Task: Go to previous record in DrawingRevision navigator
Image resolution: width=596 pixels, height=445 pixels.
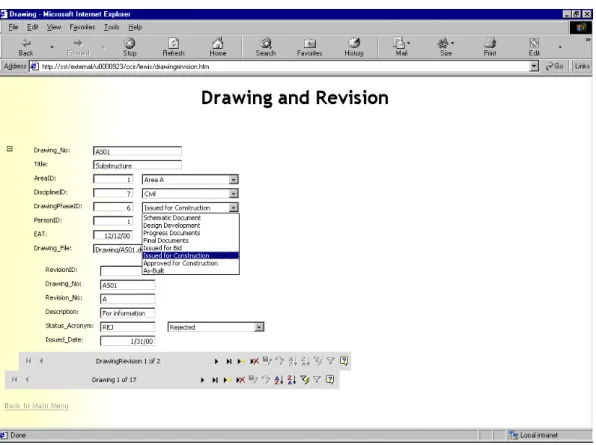Action: [x=41, y=361]
